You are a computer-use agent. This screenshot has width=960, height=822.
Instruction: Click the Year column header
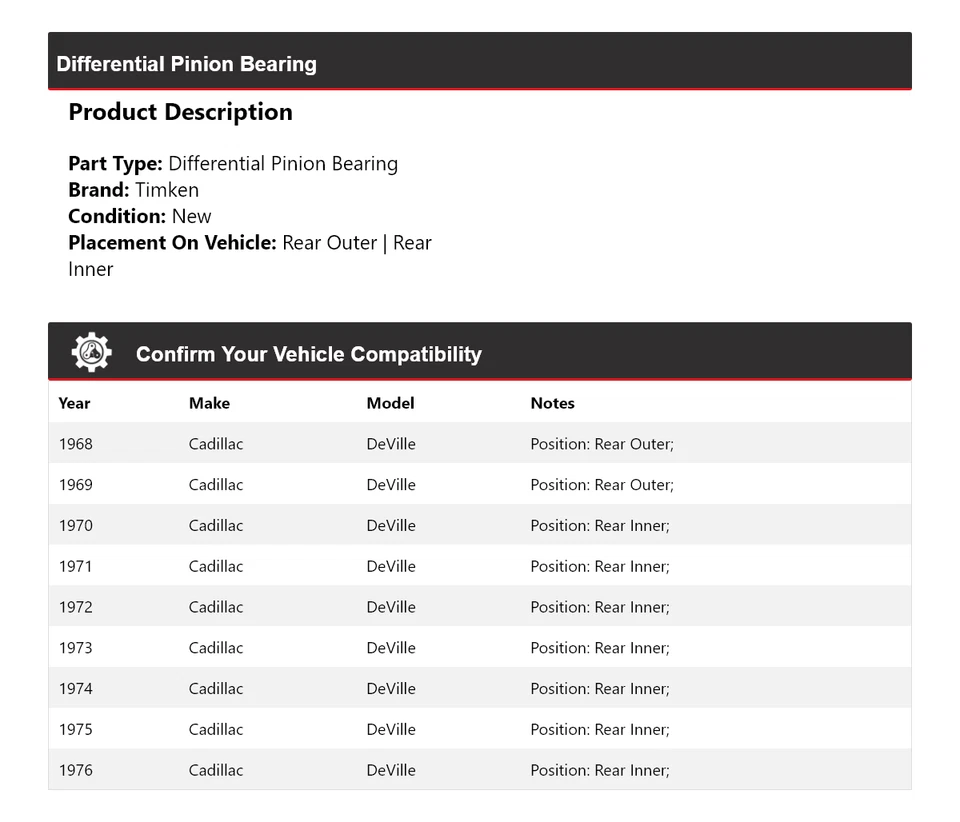74,403
